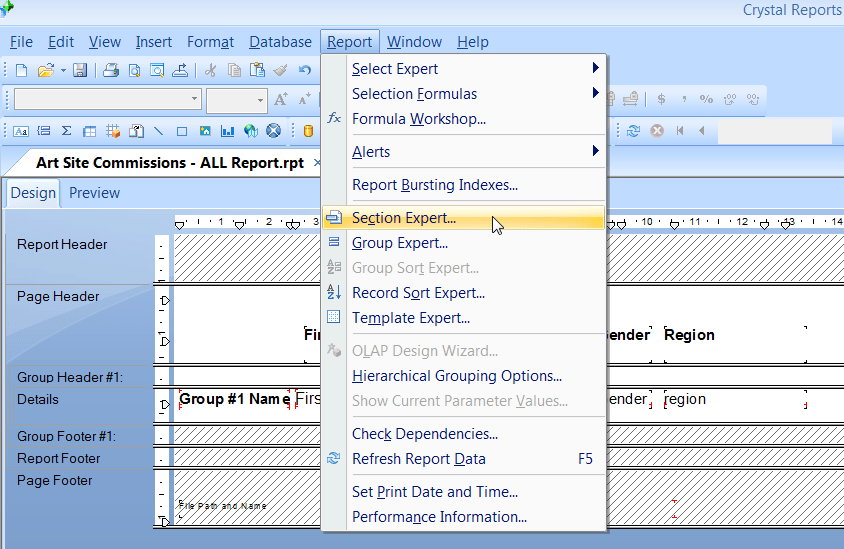Click the Insert Group icon
Screen dimensions: 844x549
[44, 131]
